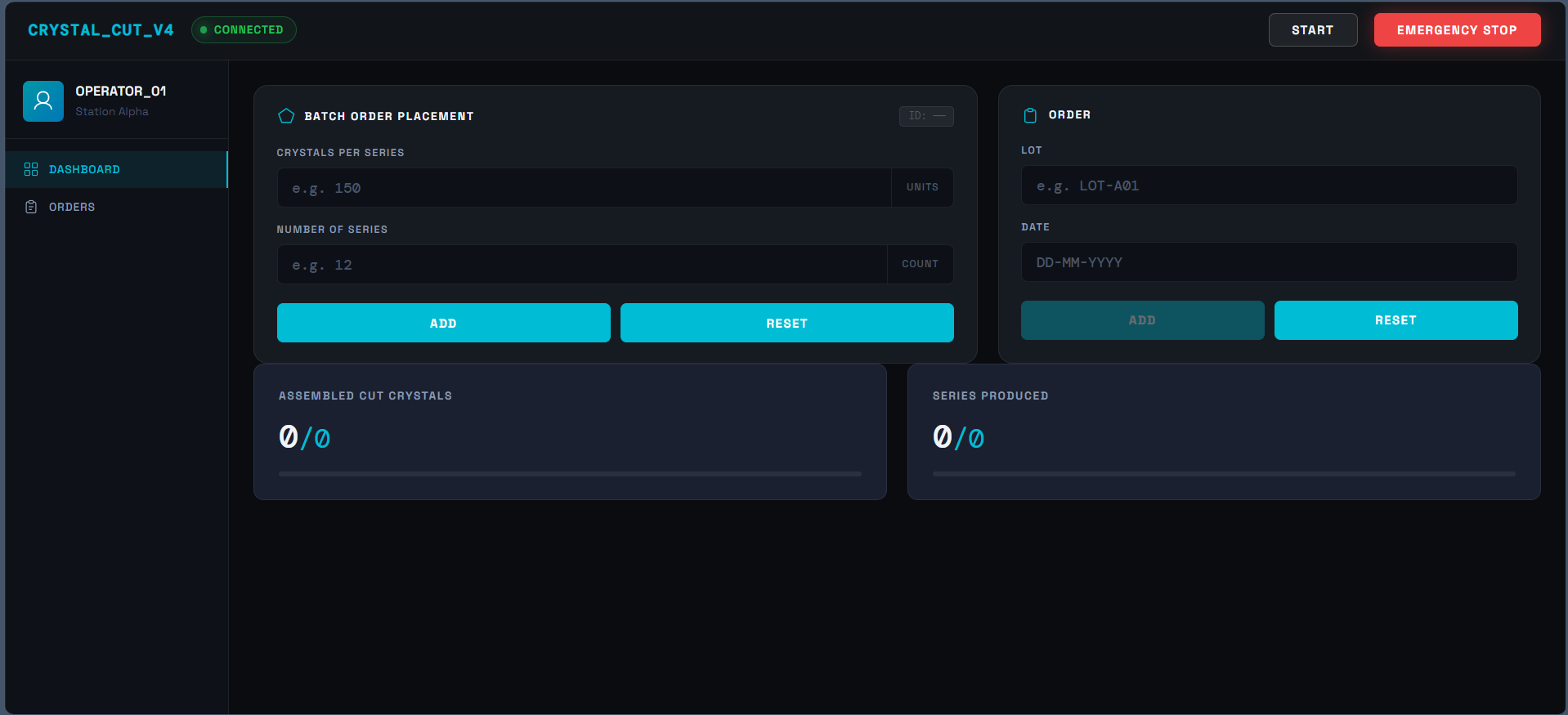Click the CONNECTED status badge

click(244, 30)
